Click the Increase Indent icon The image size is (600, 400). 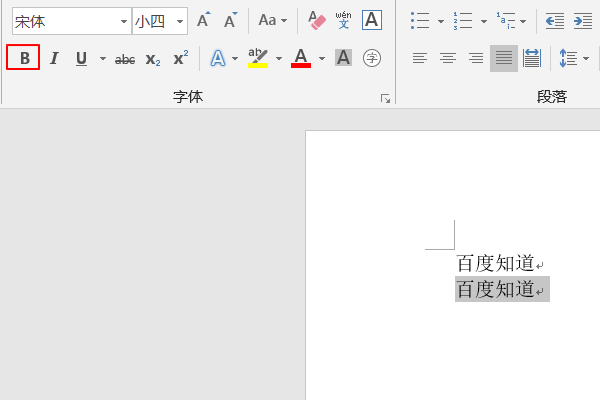pos(583,21)
